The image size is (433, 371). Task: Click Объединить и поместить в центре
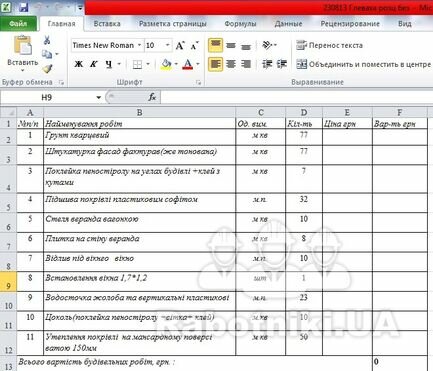pos(364,64)
